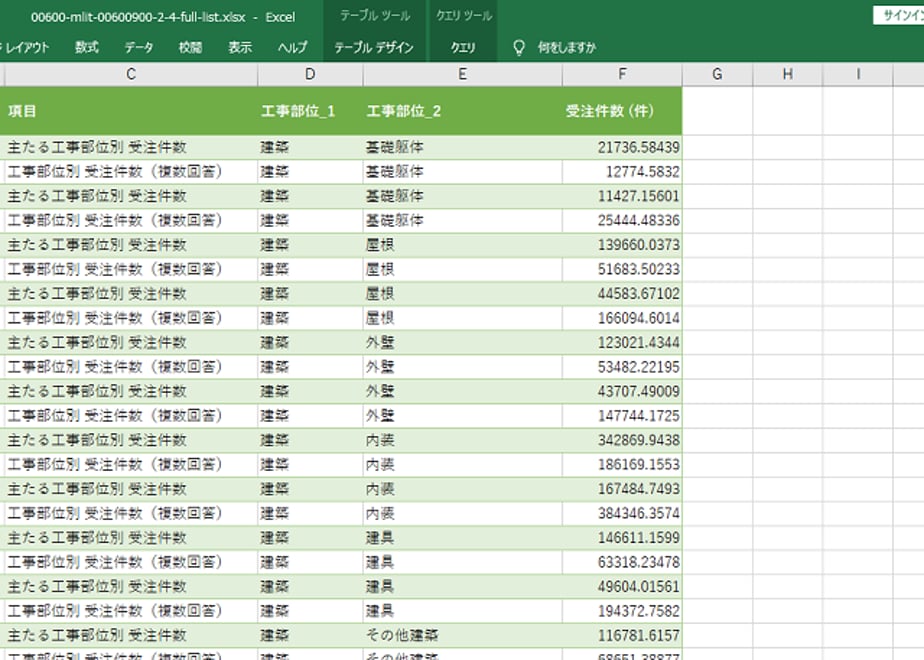Viewport: 924px width, 660px height.
Task: Select cell with value 116781.6157
Action: click(622, 636)
